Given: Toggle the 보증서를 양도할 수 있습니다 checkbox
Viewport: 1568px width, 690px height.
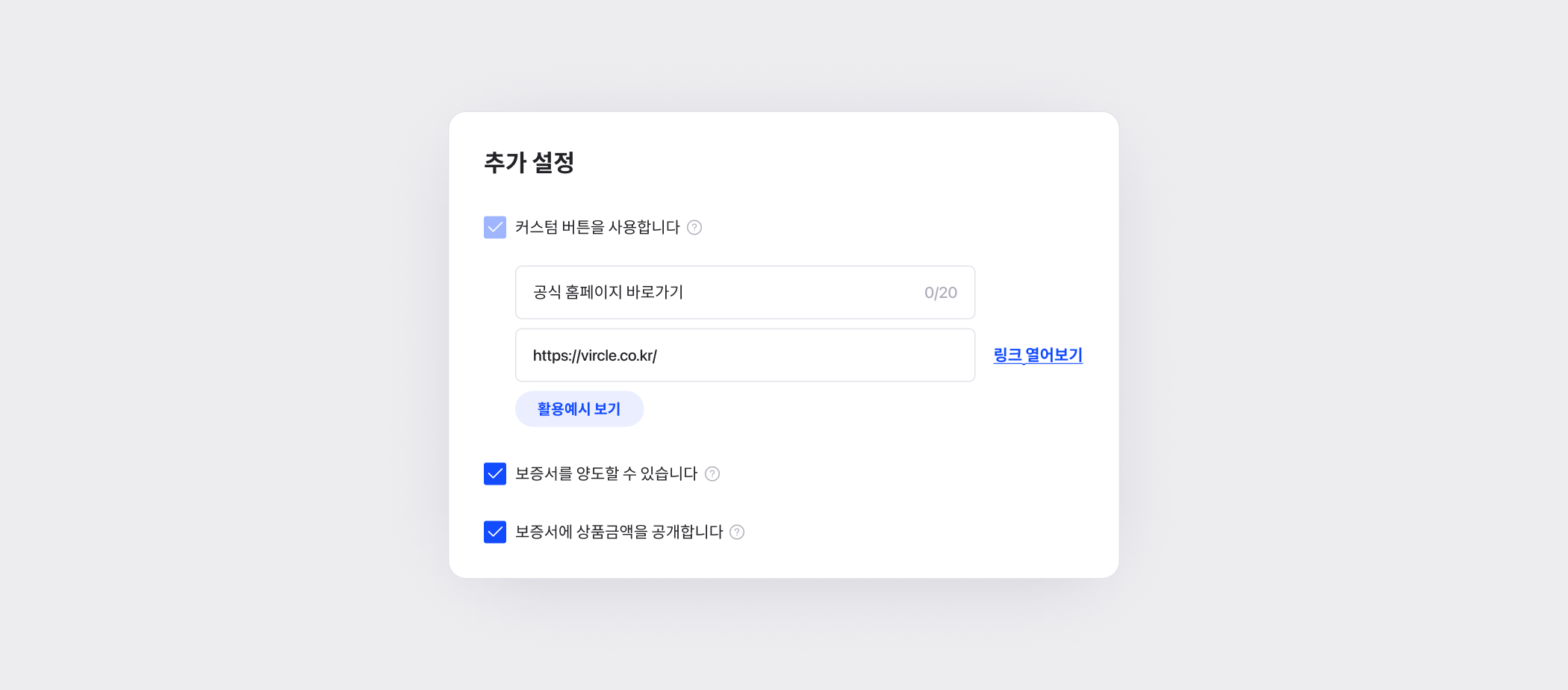Looking at the screenshot, I should click(495, 473).
